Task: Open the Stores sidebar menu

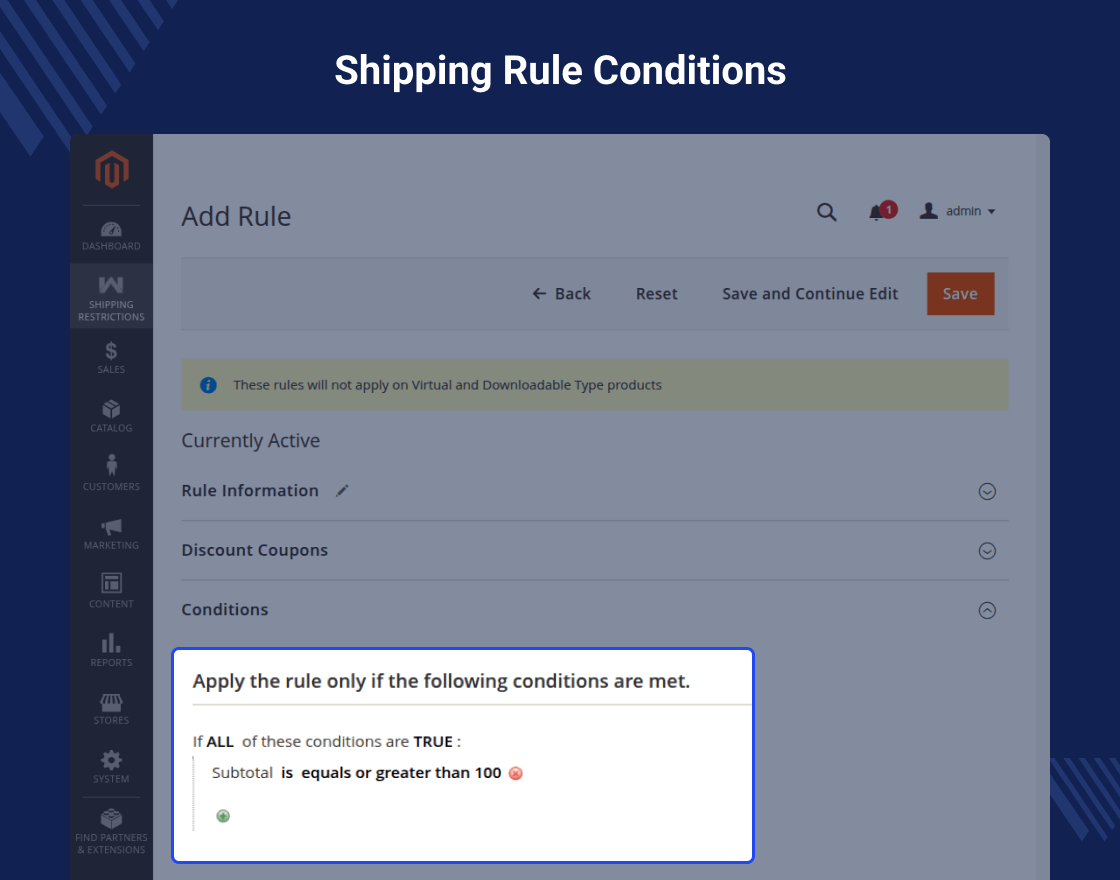Action: [x=111, y=708]
